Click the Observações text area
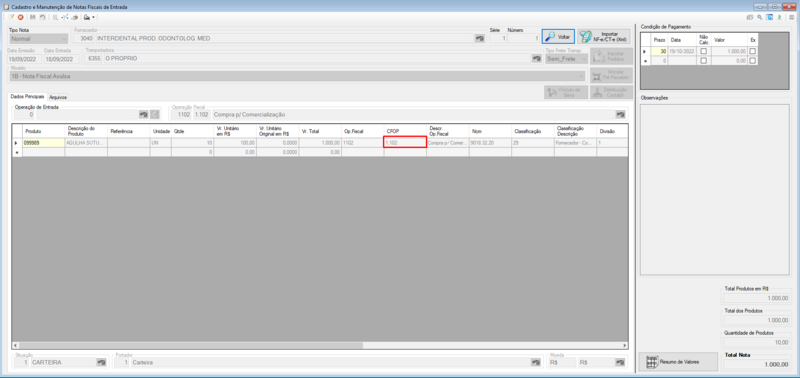This screenshot has width=800, height=378. (x=714, y=188)
